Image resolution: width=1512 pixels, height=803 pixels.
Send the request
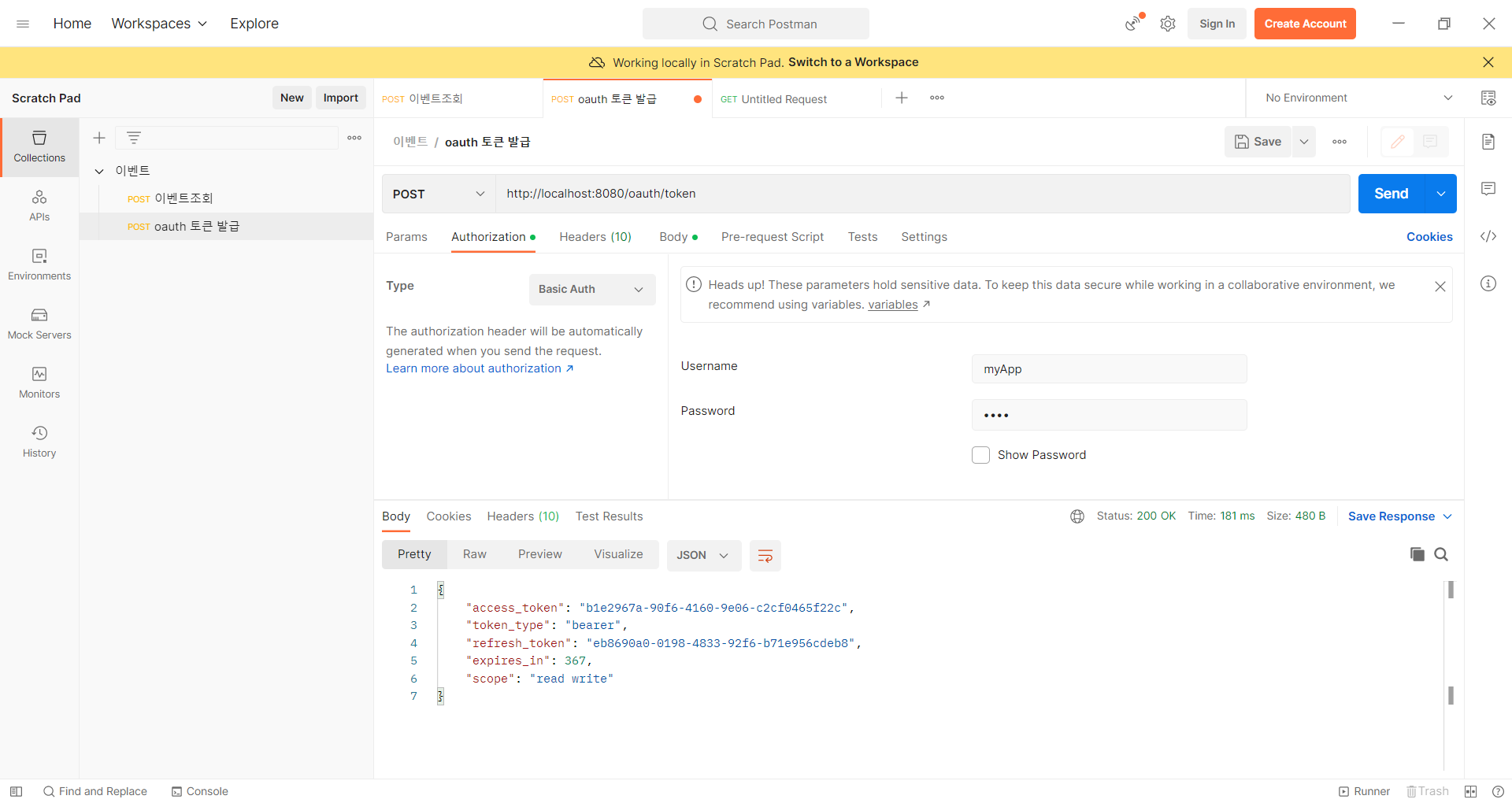click(1392, 194)
